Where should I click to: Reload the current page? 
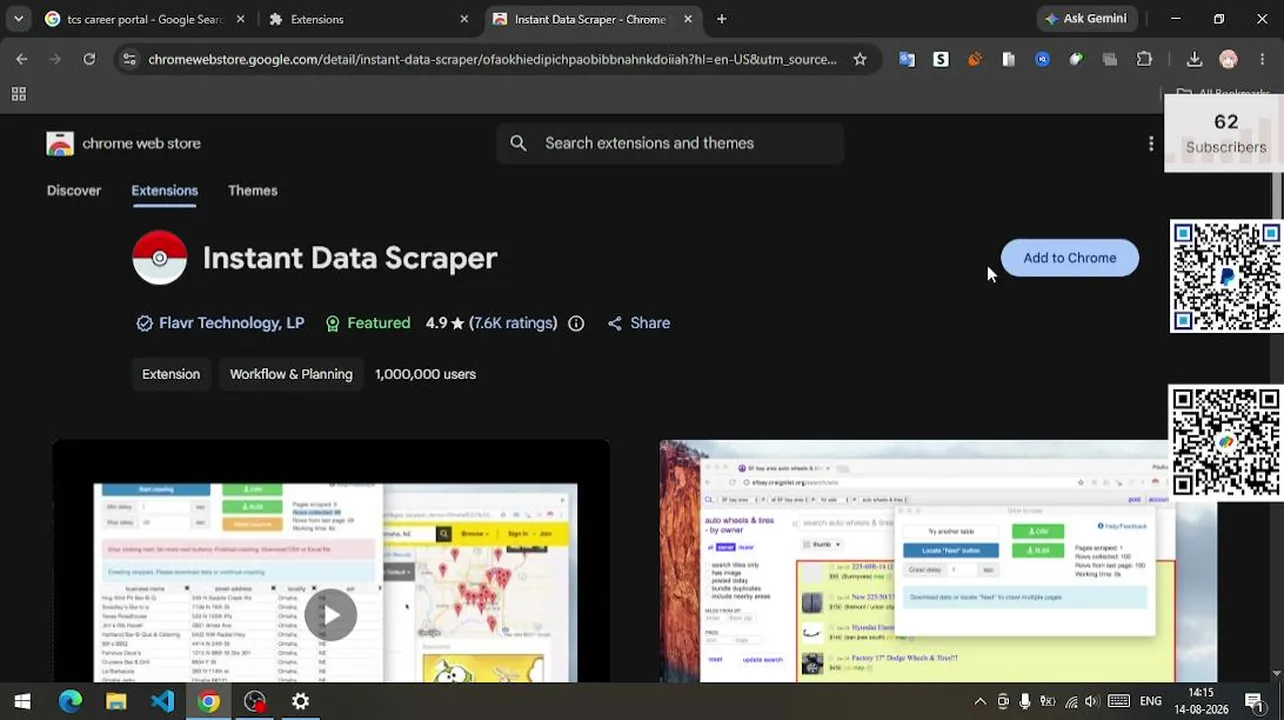pyautogui.click(x=89, y=59)
